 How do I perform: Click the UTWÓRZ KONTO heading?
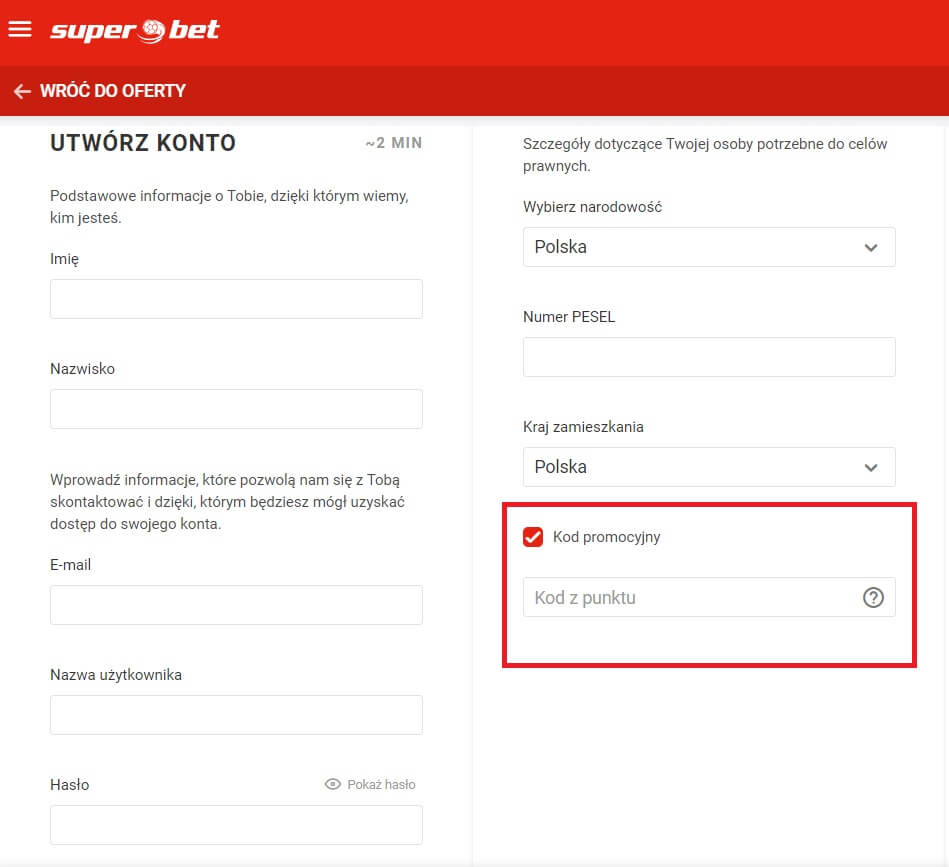coord(143,143)
